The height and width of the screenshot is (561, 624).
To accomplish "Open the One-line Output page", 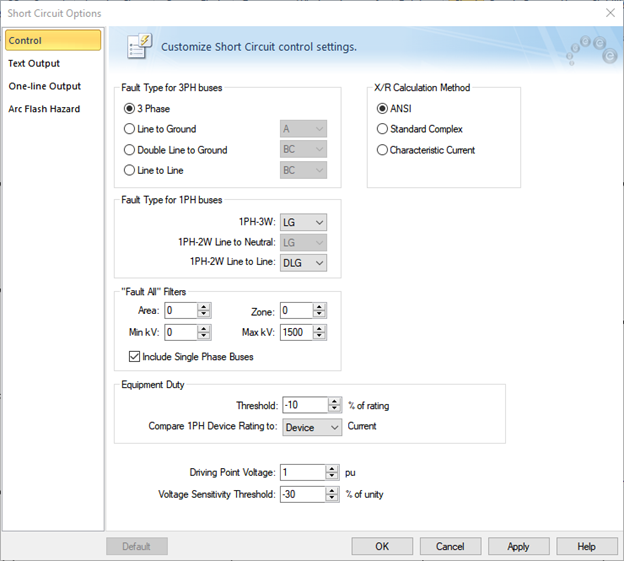I will click(45, 86).
